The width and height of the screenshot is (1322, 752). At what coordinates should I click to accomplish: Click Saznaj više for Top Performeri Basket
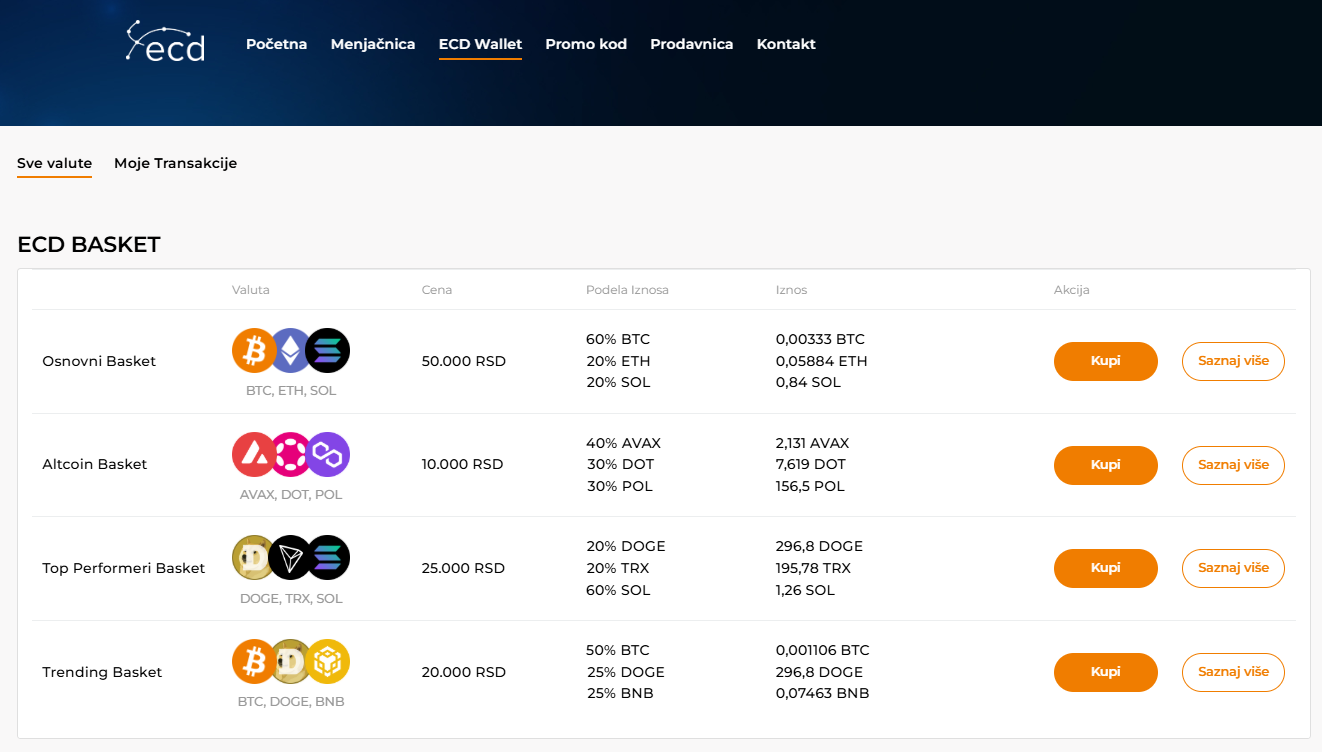point(1233,568)
